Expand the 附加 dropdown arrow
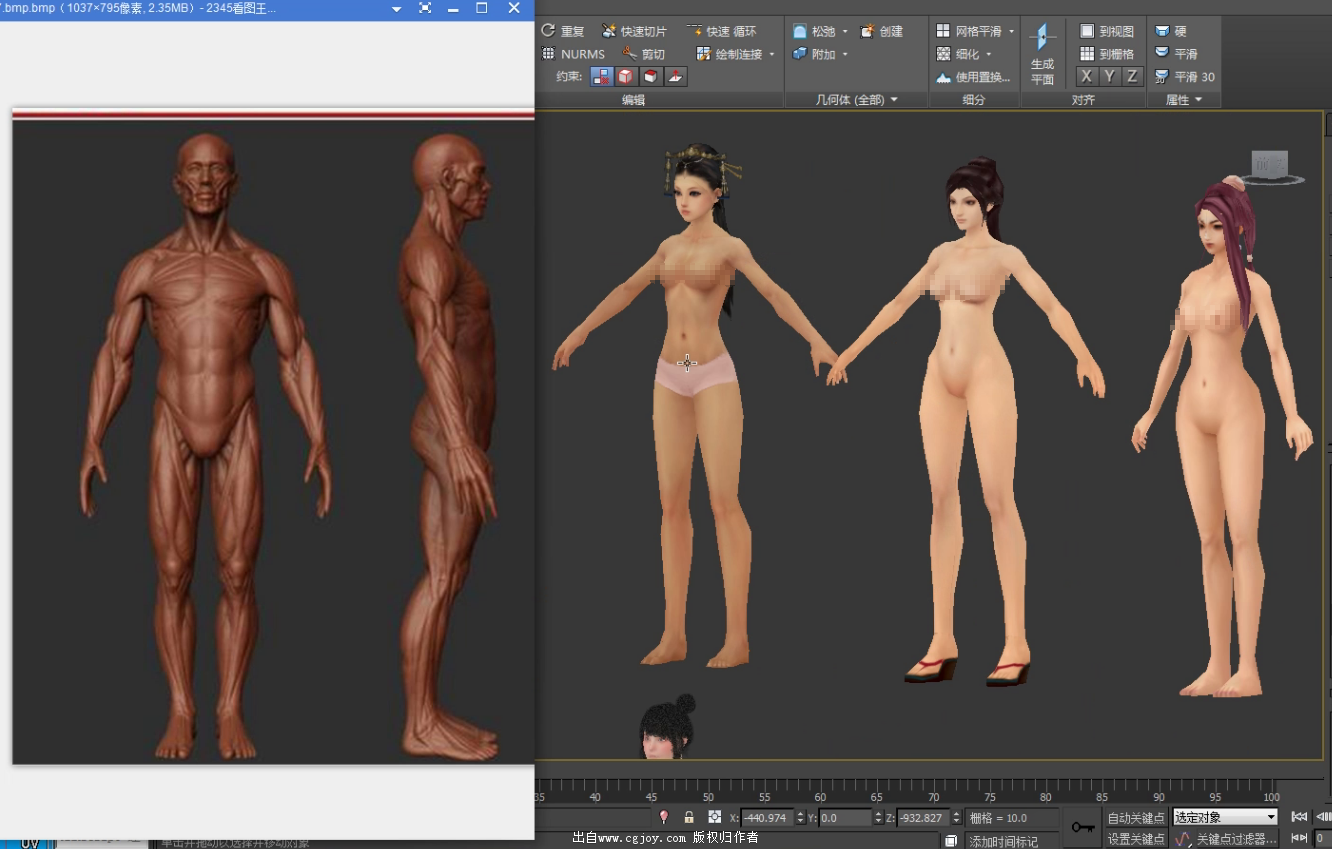Viewport: 1332px width, 849px height. click(845, 55)
